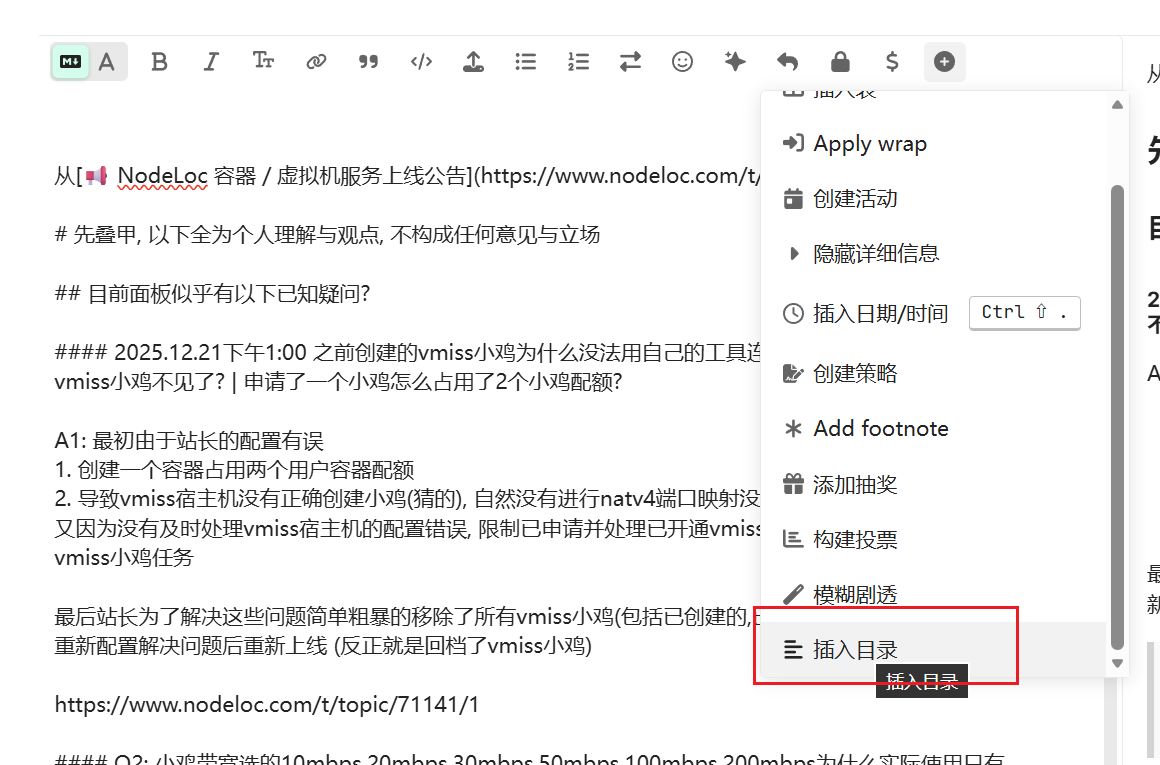Switch to Markdown editing mode toggle
The height and width of the screenshot is (765, 1160).
point(71,62)
